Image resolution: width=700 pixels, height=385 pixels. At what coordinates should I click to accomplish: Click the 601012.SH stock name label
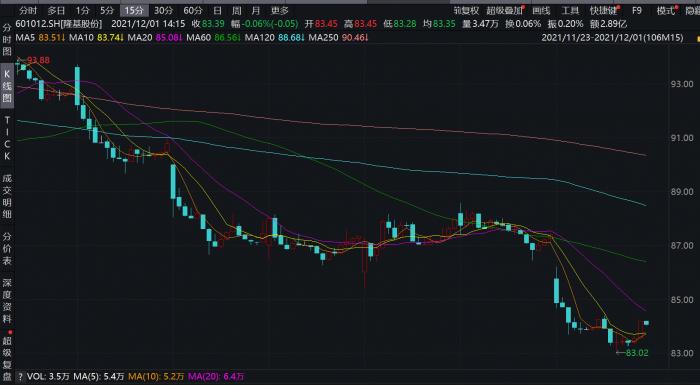click(59, 24)
